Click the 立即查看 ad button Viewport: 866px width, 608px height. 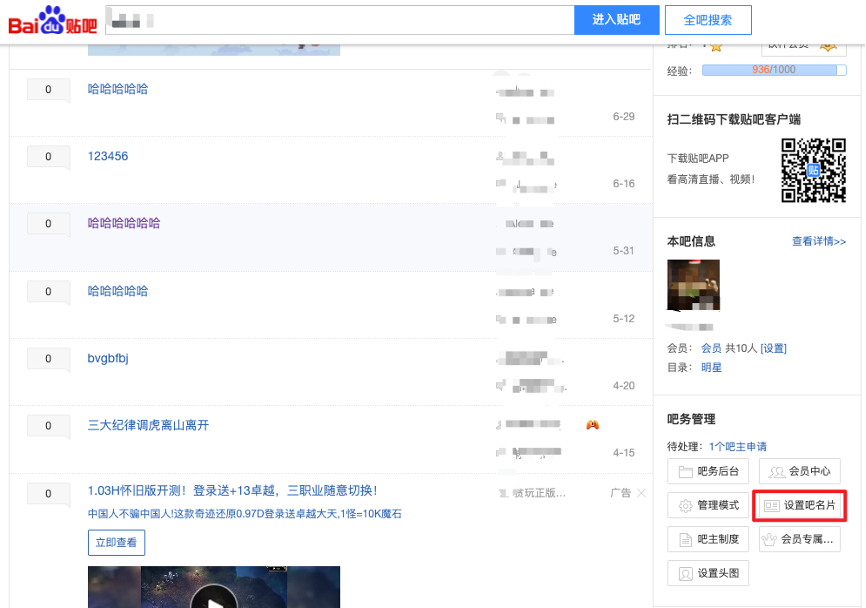point(117,543)
